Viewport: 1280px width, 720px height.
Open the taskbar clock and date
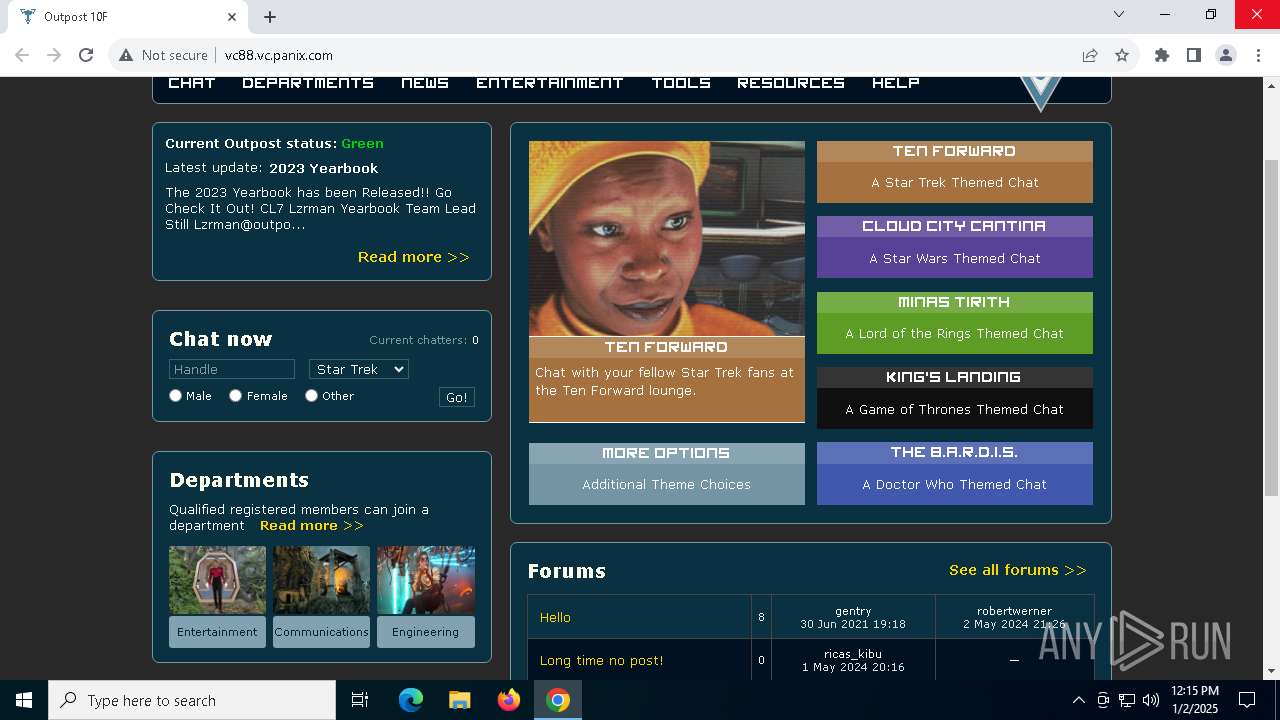click(x=1194, y=700)
